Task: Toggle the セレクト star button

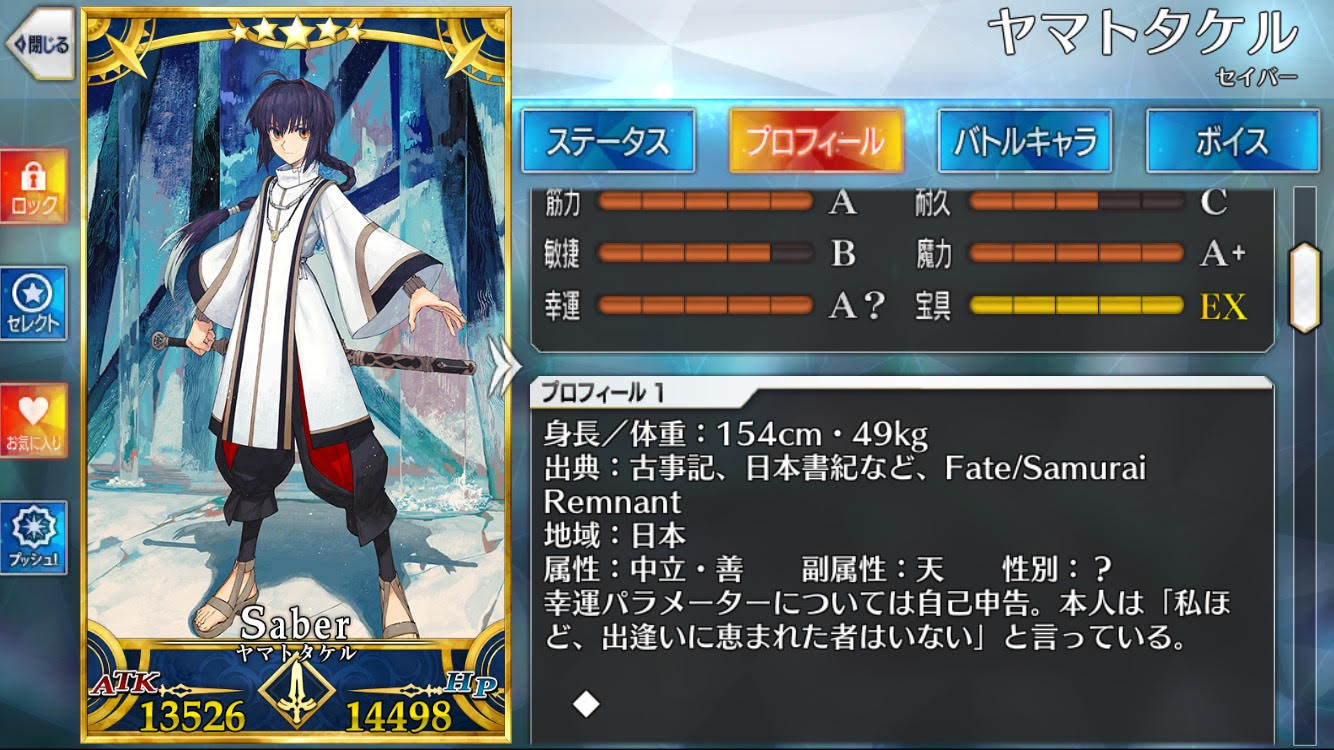Action: pos(34,303)
